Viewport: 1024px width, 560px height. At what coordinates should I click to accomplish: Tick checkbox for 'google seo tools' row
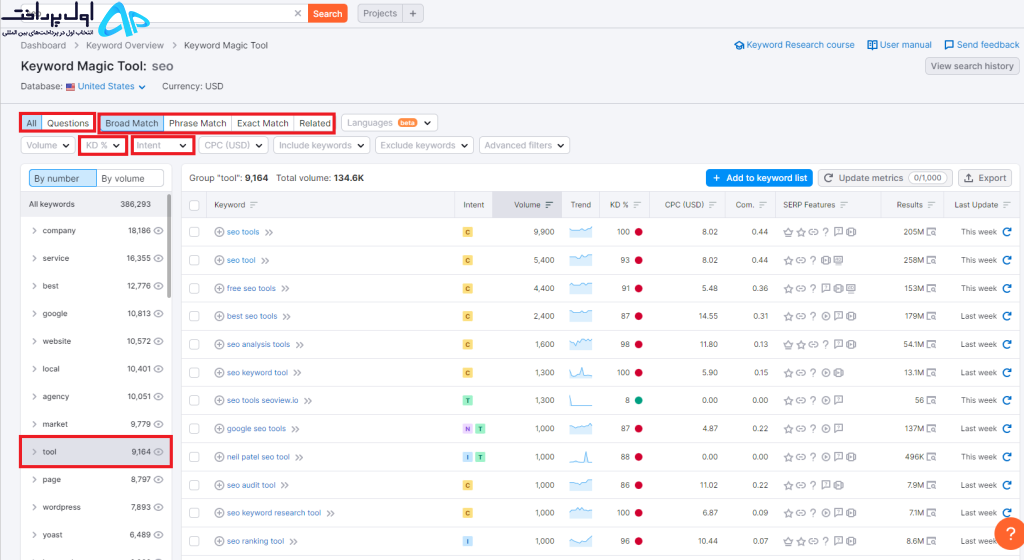click(194, 428)
